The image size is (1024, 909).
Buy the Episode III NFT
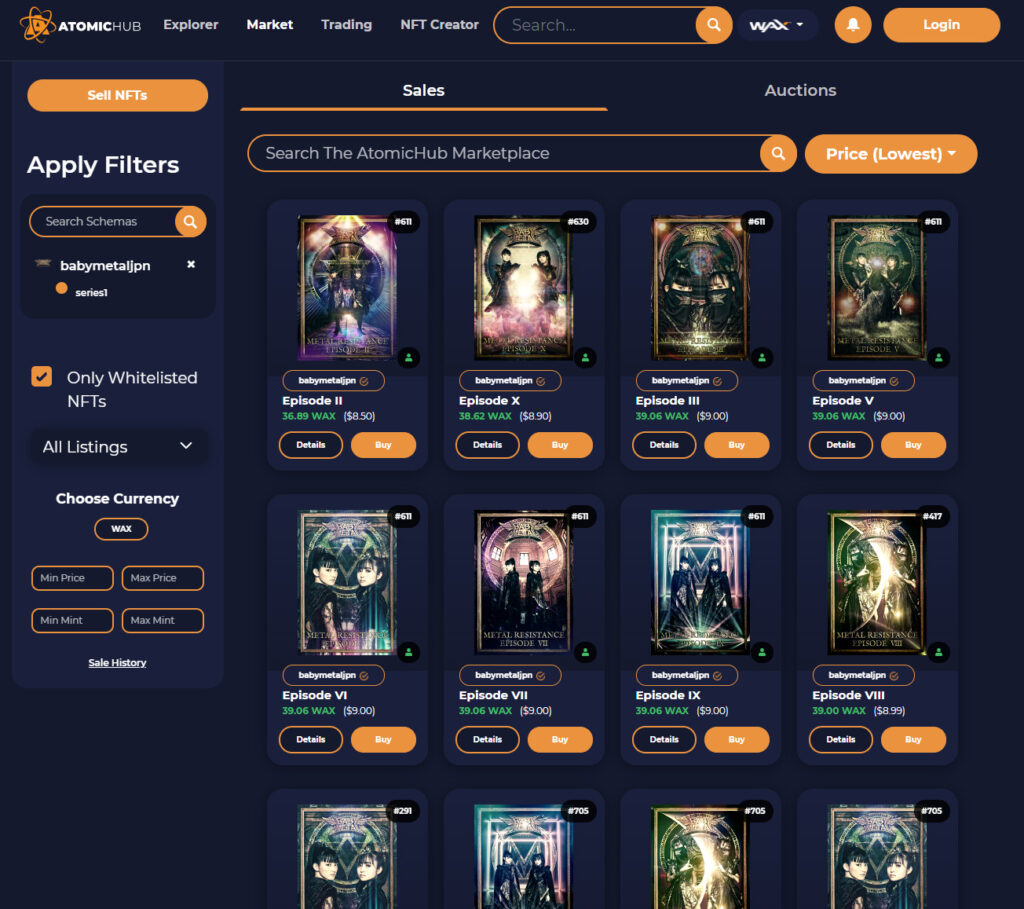click(x=737, y=445)
